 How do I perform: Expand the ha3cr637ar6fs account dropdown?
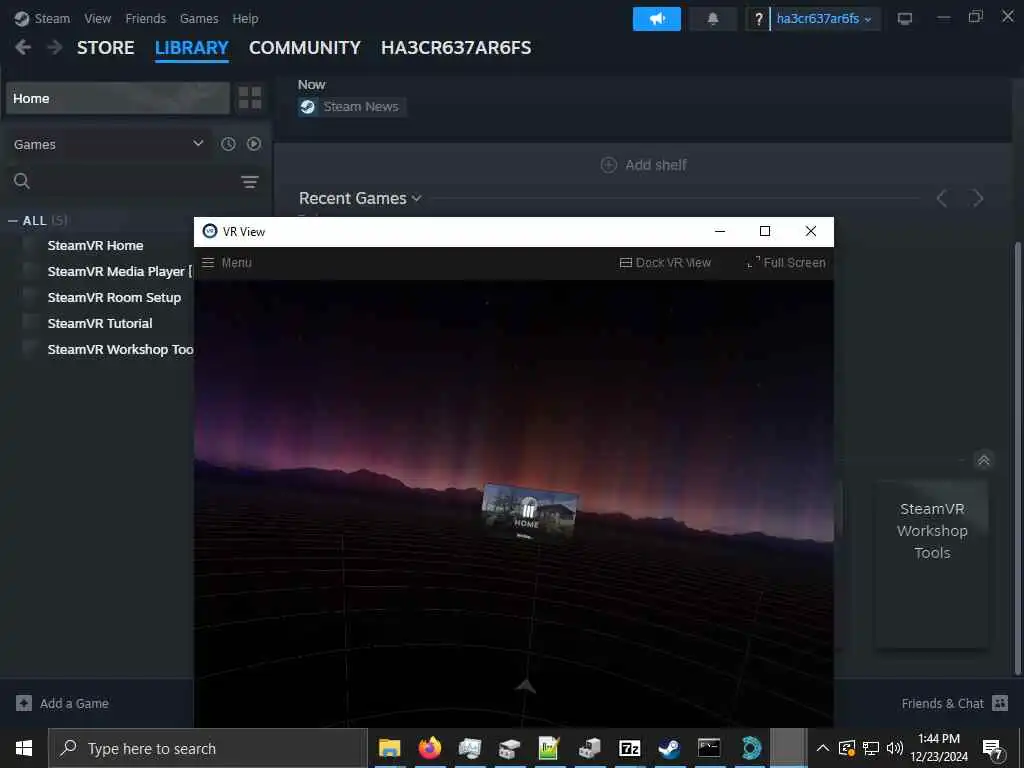pyautogui.click(x=824, y=19)
